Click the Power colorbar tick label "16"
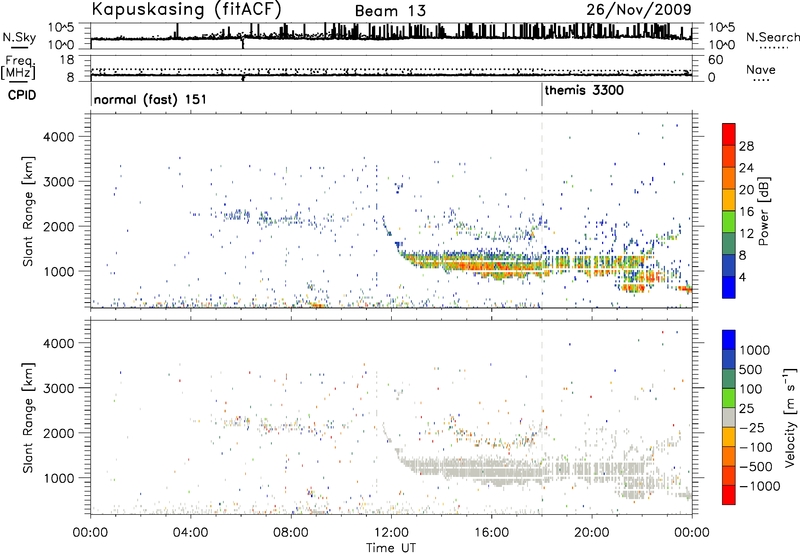800x554 pixels. (746, 212)
